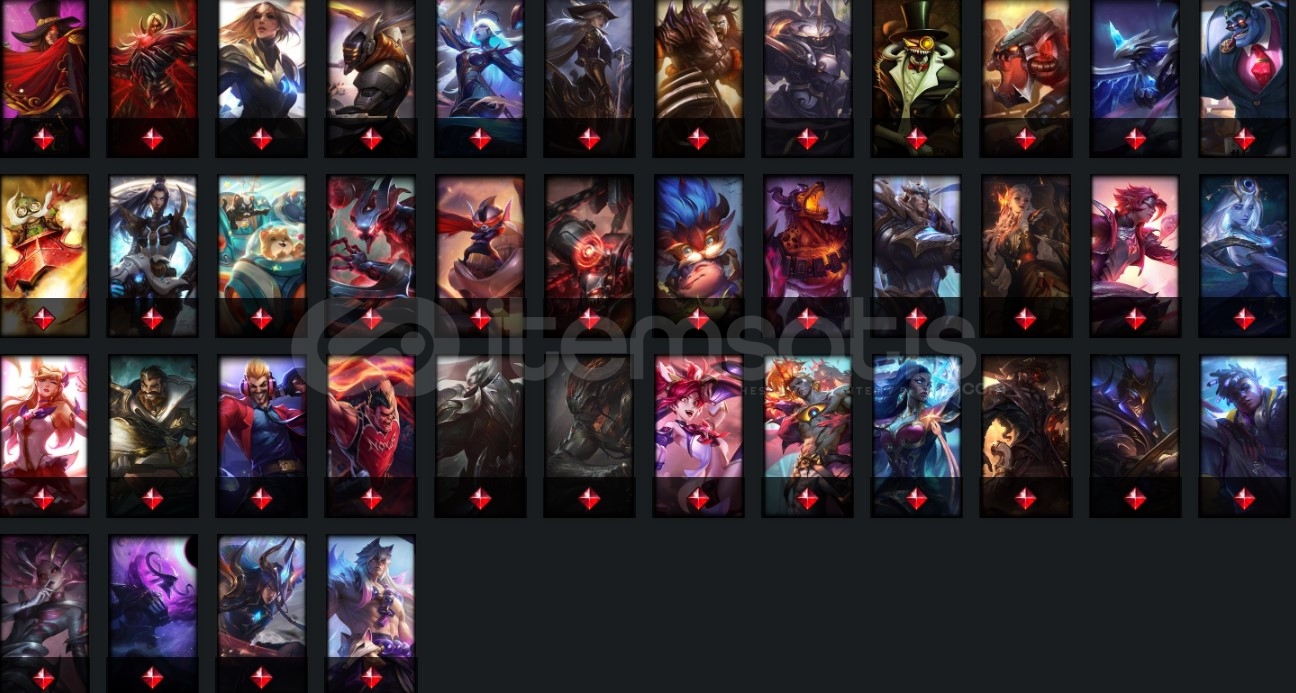
Task: Click red gem under purple moon shadow skin
Action: point(152,677)
